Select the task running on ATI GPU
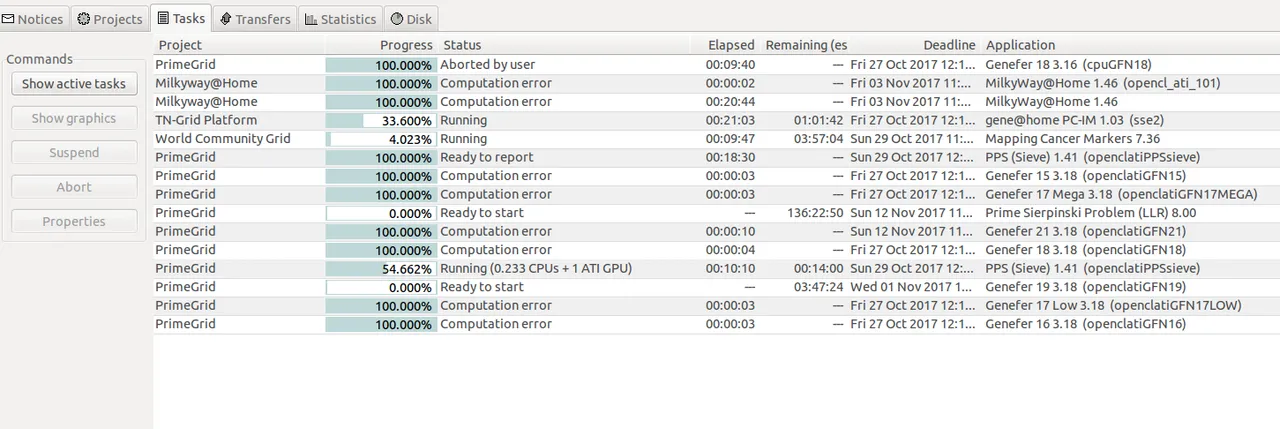This screenshot has height=429, width=1280. (x=717, y=268)
